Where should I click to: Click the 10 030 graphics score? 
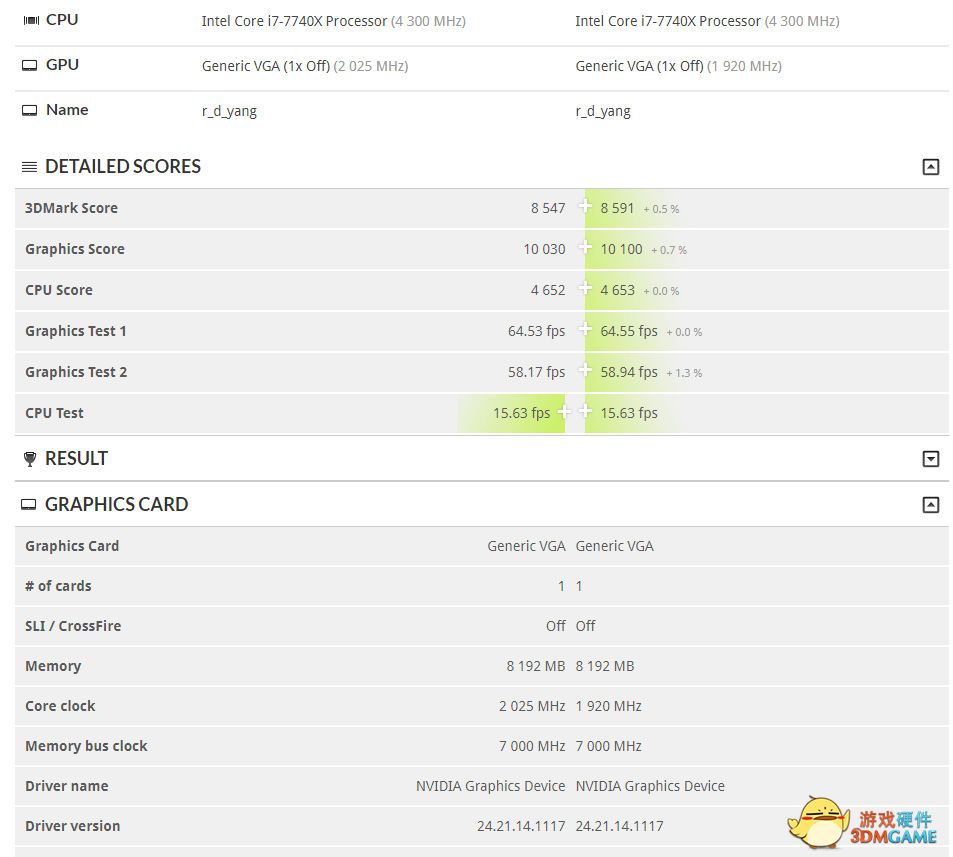(x=544, y=249)
